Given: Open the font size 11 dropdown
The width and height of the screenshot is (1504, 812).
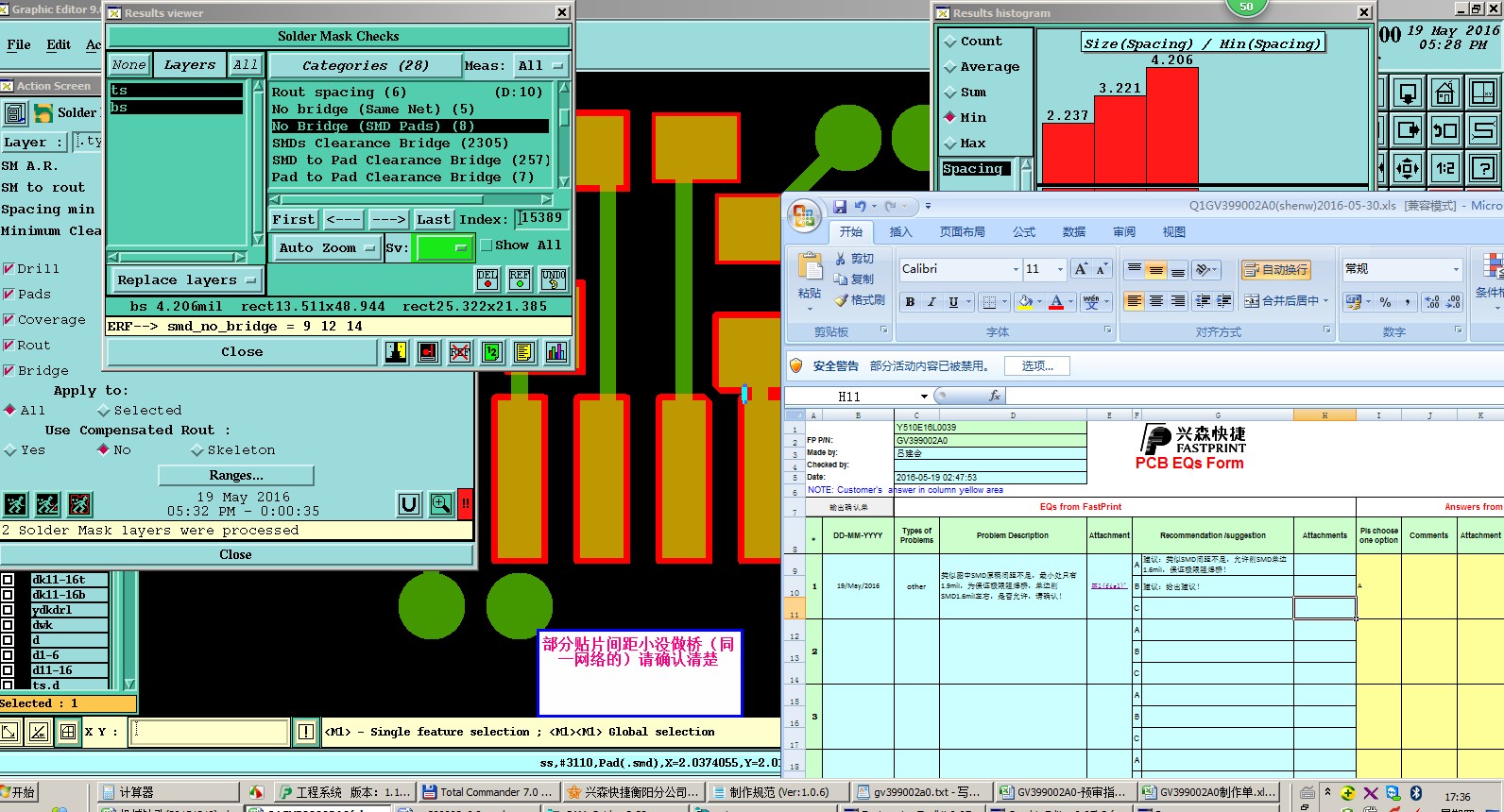Looking at the screenshot, I should [1060, 269].
